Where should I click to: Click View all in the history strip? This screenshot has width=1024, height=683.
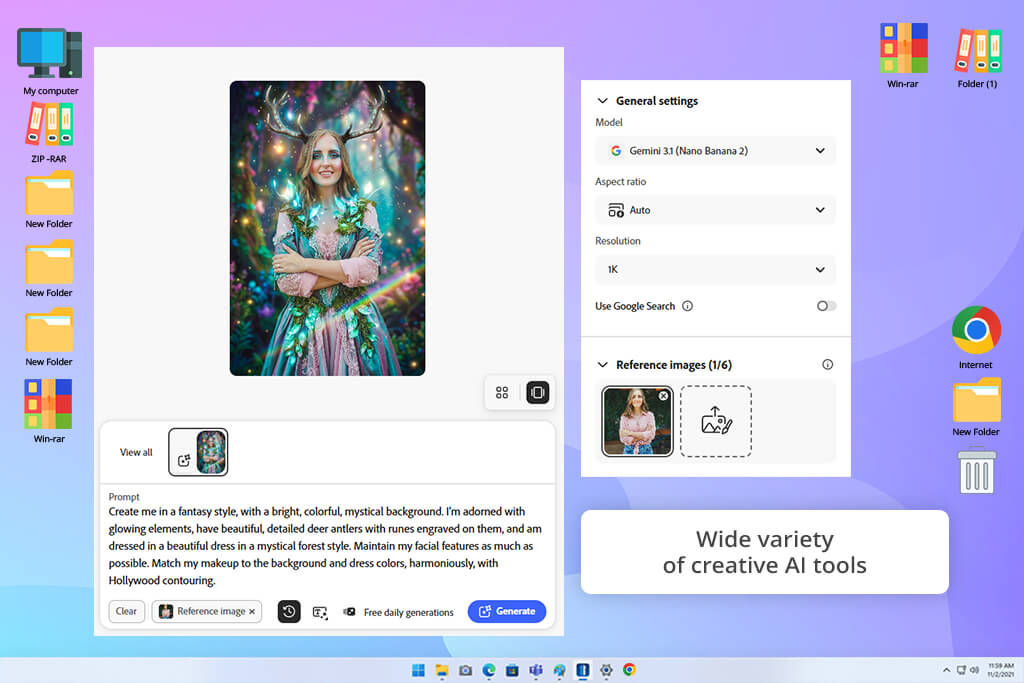[x=136, y=452]
